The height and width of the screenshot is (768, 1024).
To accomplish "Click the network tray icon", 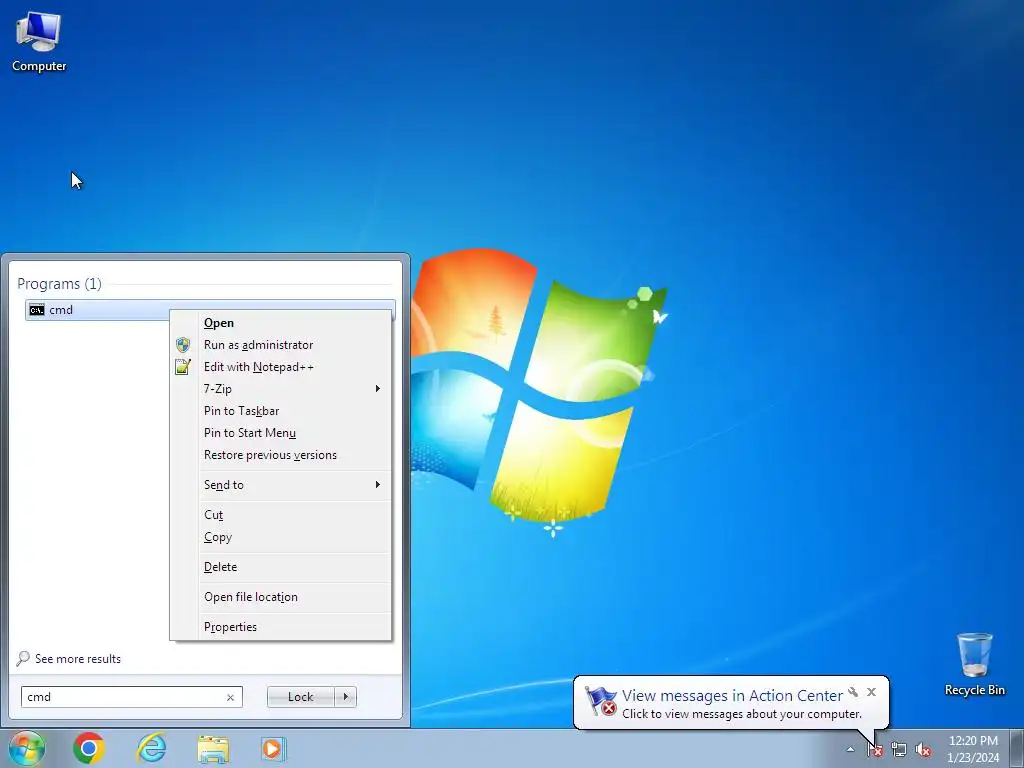I will 899,750.
